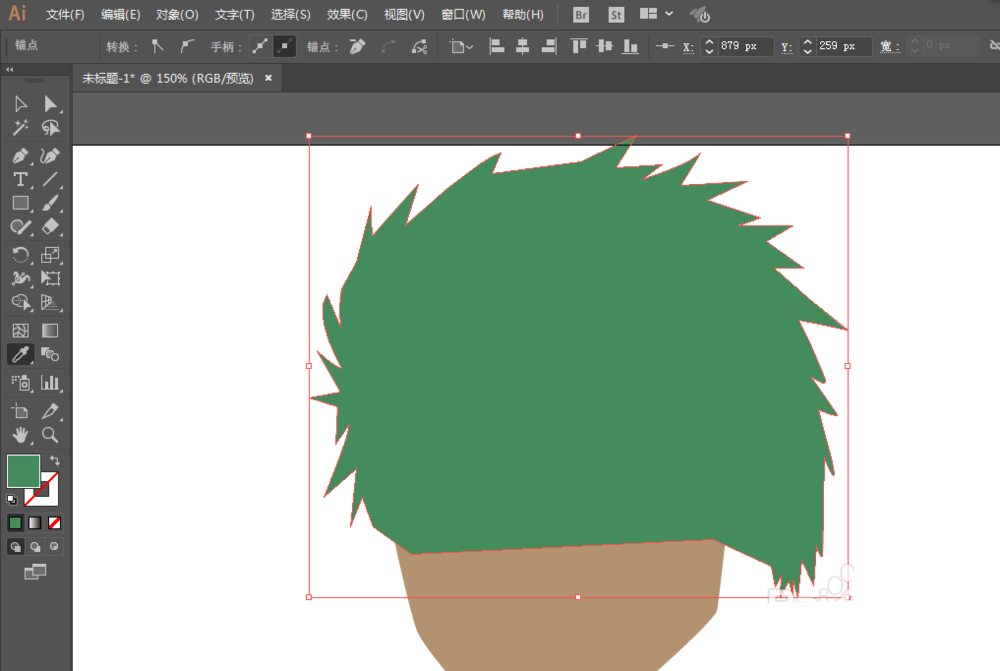Image resolution: width=1000 pixels, height=671 pixels.
Task: Open the 文件(F) menu
Action: coord(65,15)
